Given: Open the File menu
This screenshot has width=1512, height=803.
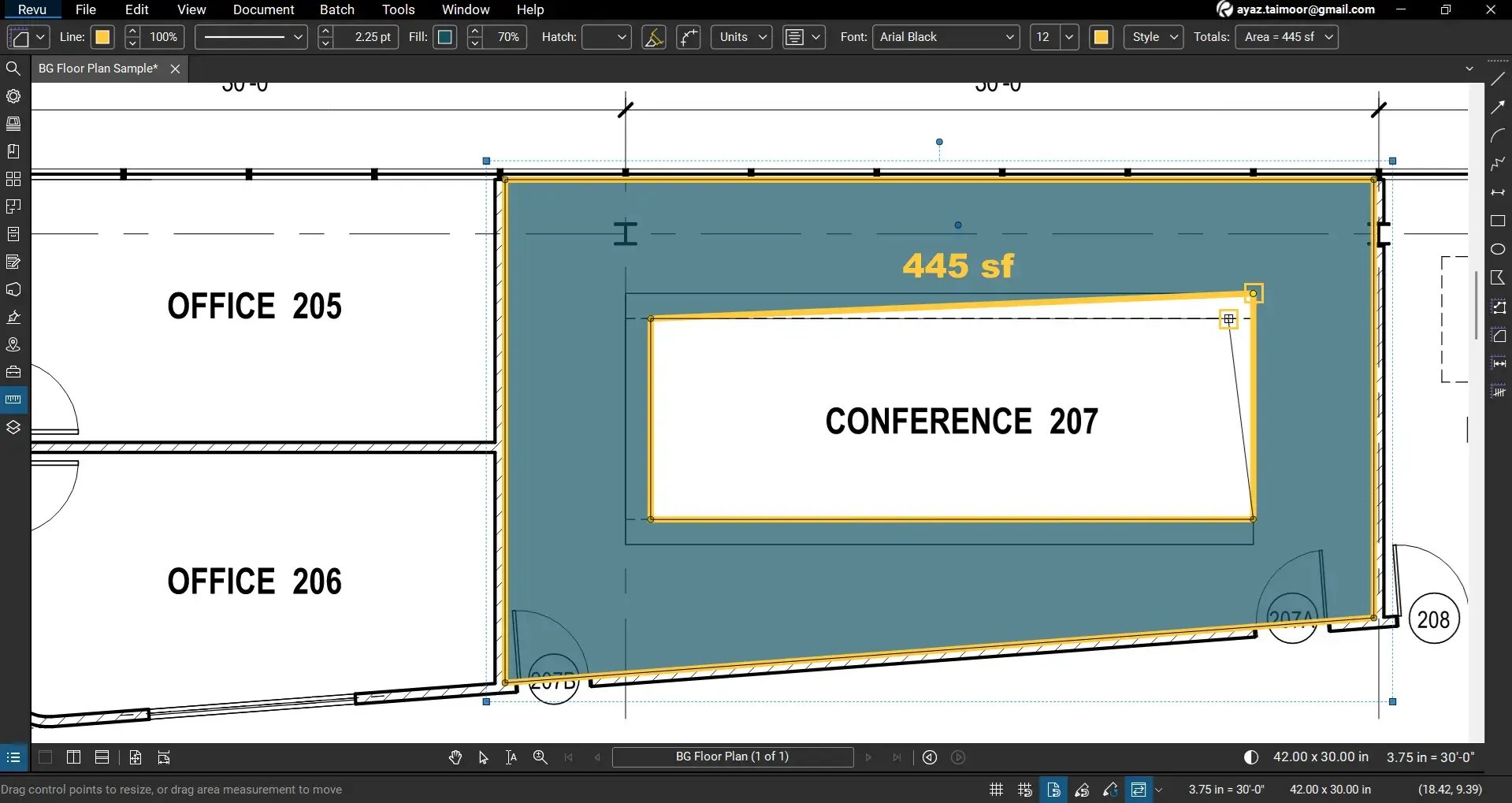Looking at the screenshot, I should pyautogui.click(x=86, y=9).
